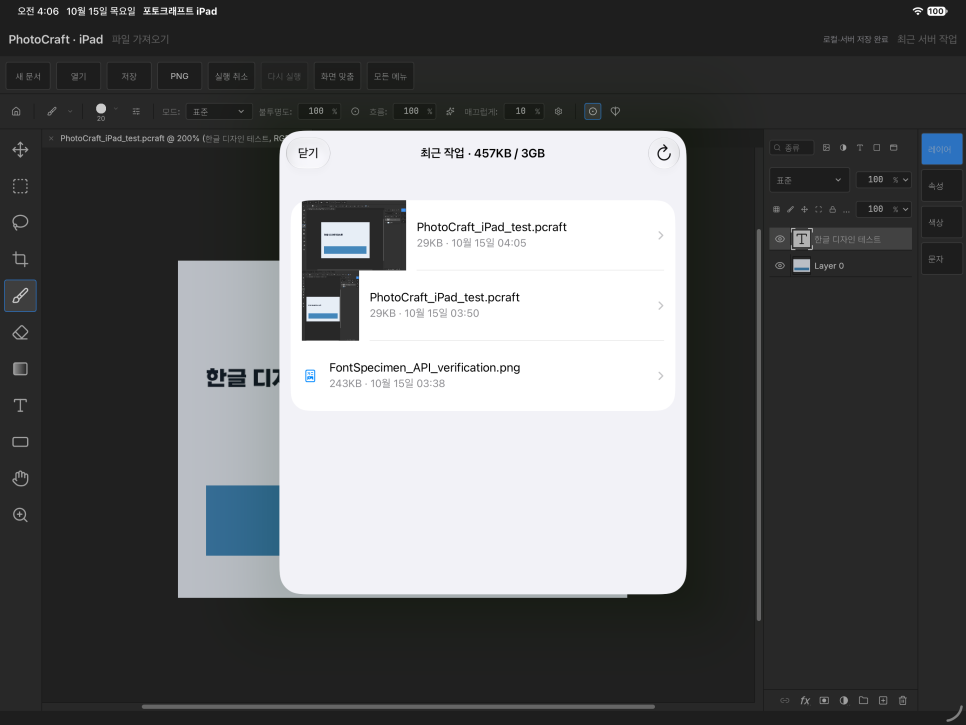966x725 pixels.
Task: Open smoothing settings gear icon
Action: click(x=558, y=111)
